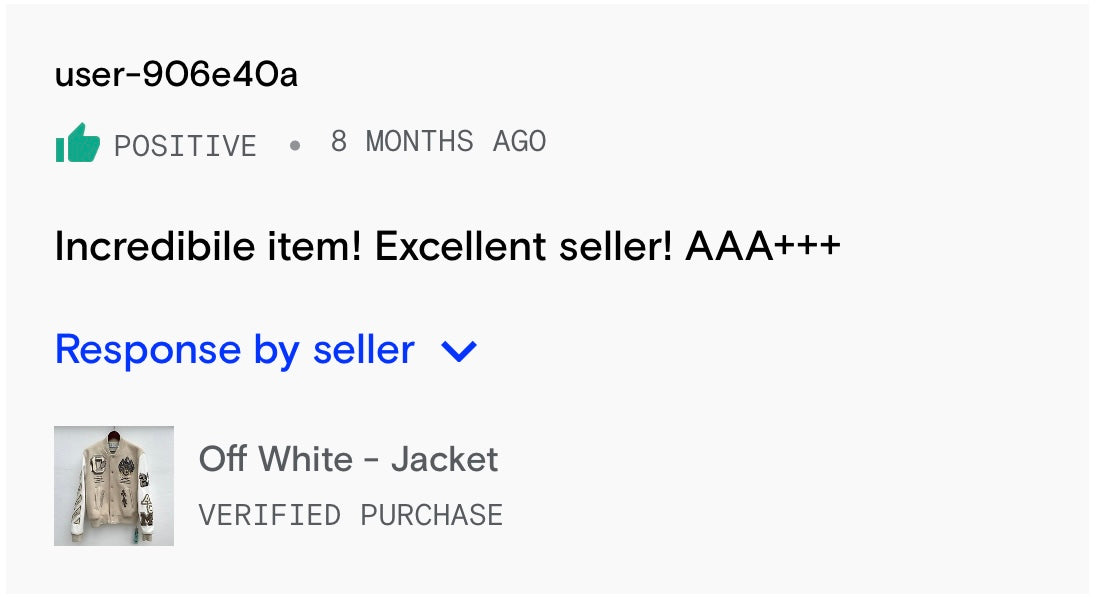Expand the chevron beside Response by seller

click(x=459, y=351)
